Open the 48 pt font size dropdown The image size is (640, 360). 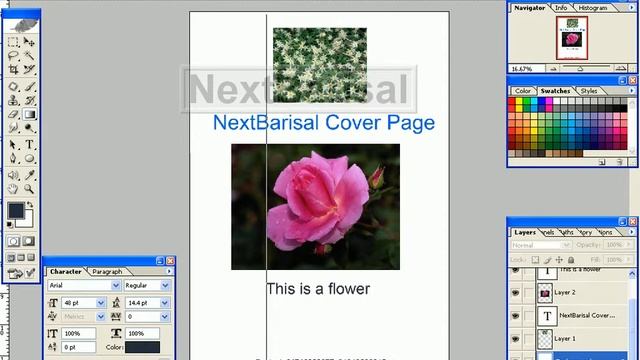coord(101,303)
